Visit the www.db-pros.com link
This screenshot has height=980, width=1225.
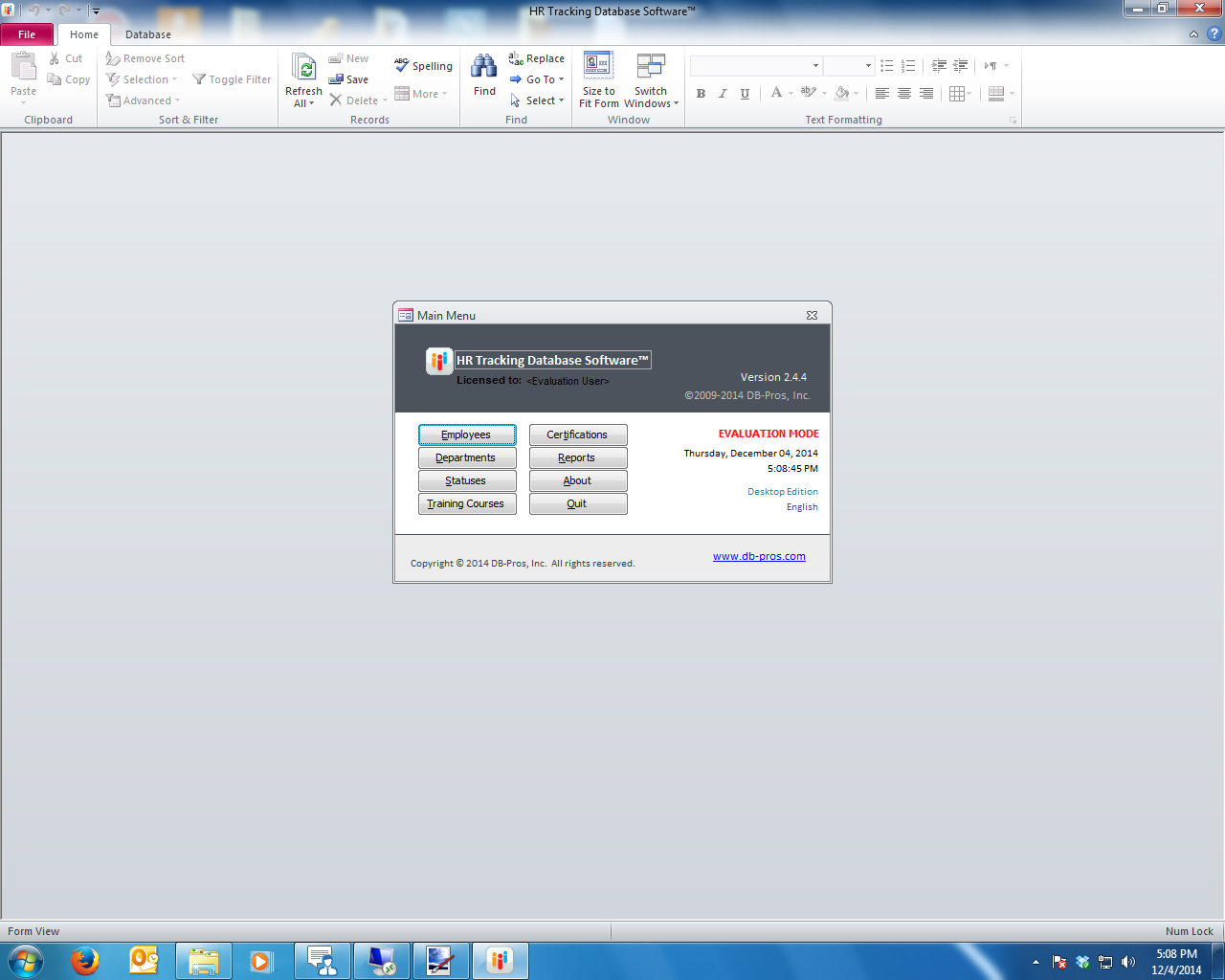point(759,556)
